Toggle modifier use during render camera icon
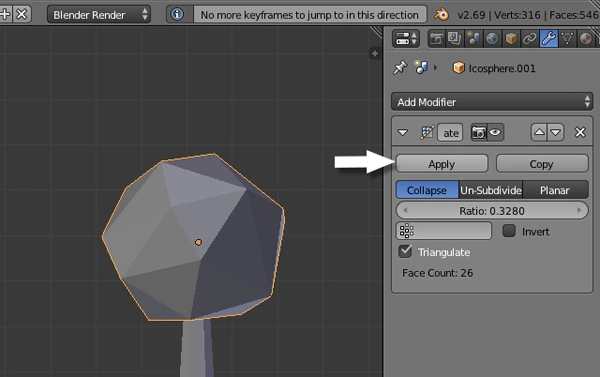600x377 pixels. click(479, 132)
